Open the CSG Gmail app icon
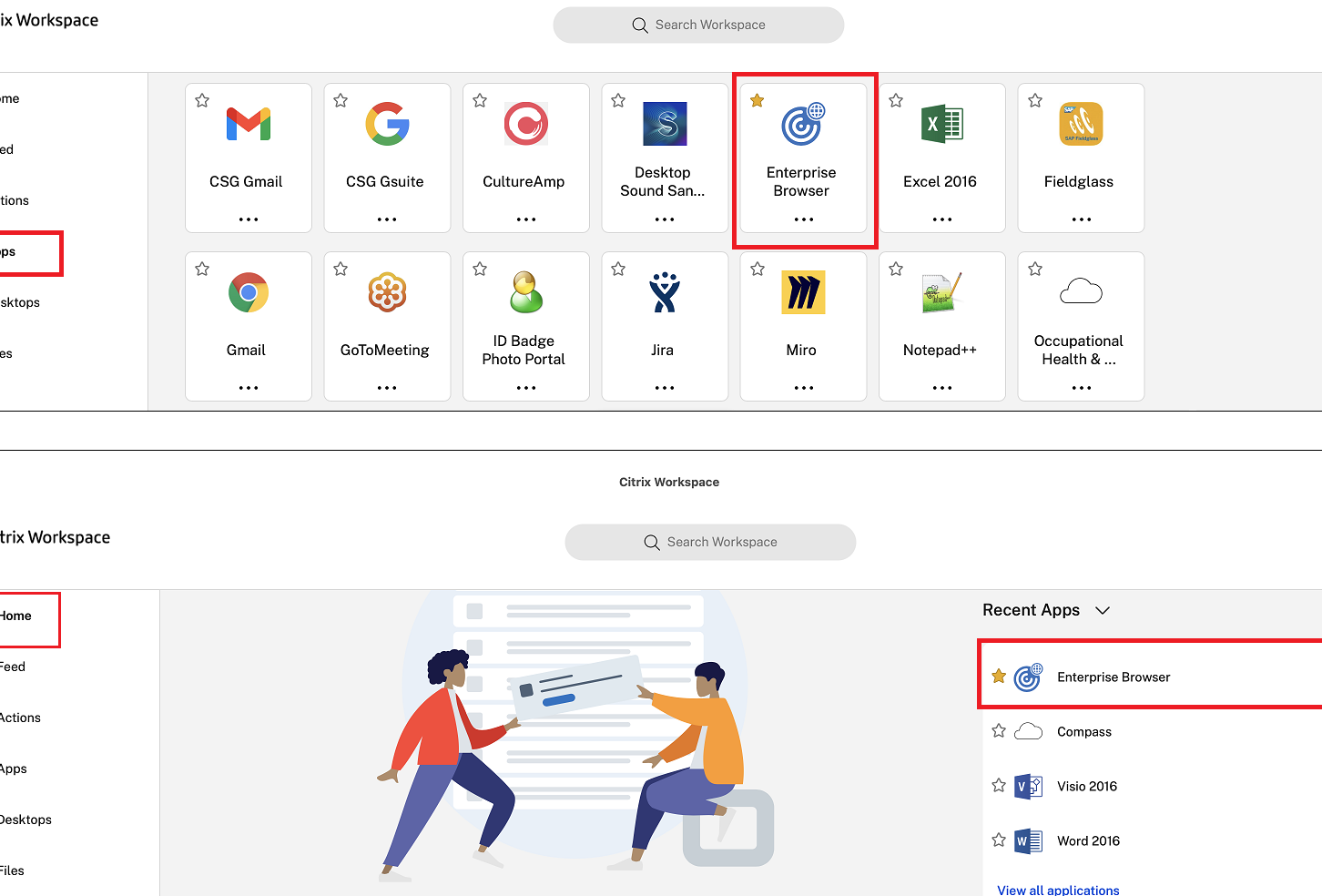The image size is (1322, 896). [248, 125]
